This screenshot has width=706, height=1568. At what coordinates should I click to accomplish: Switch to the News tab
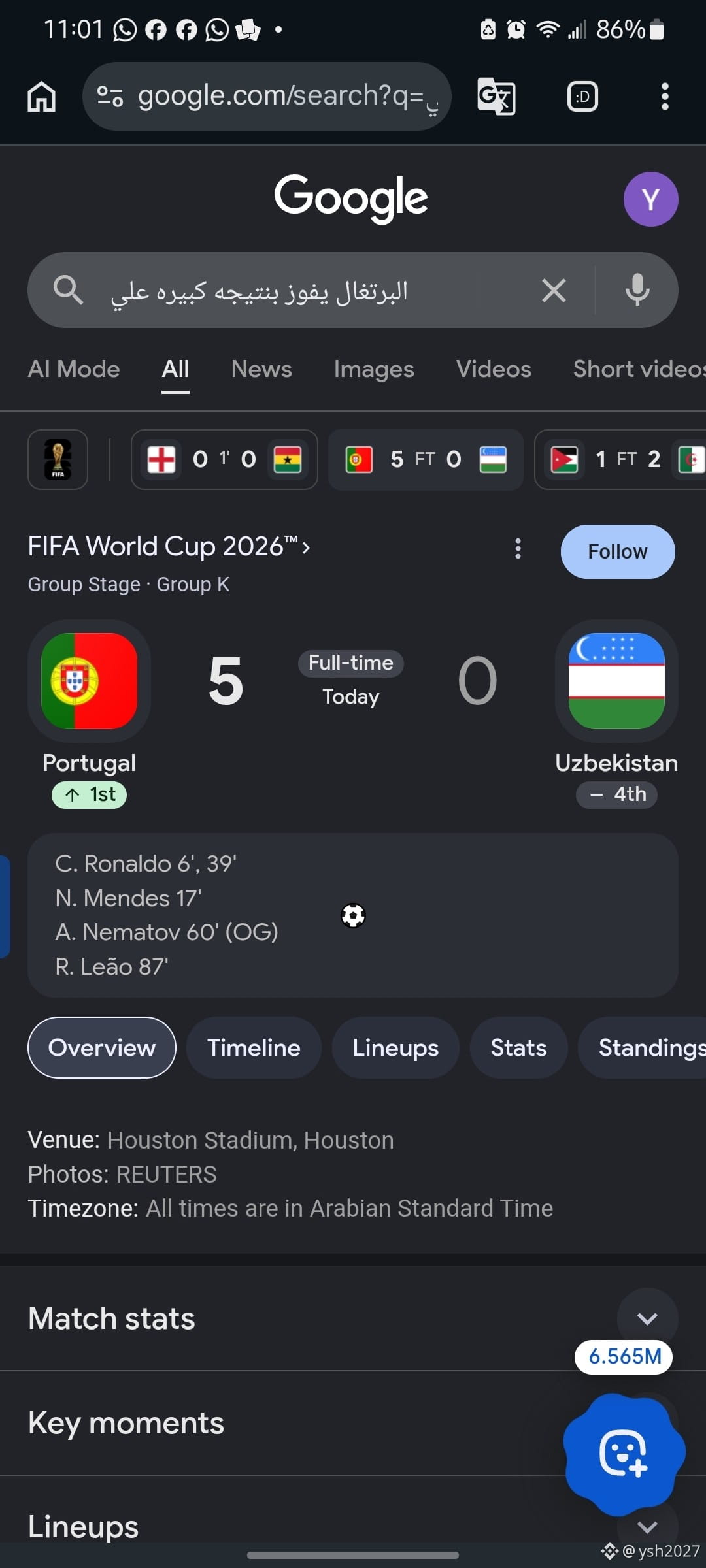click(261, 369)
